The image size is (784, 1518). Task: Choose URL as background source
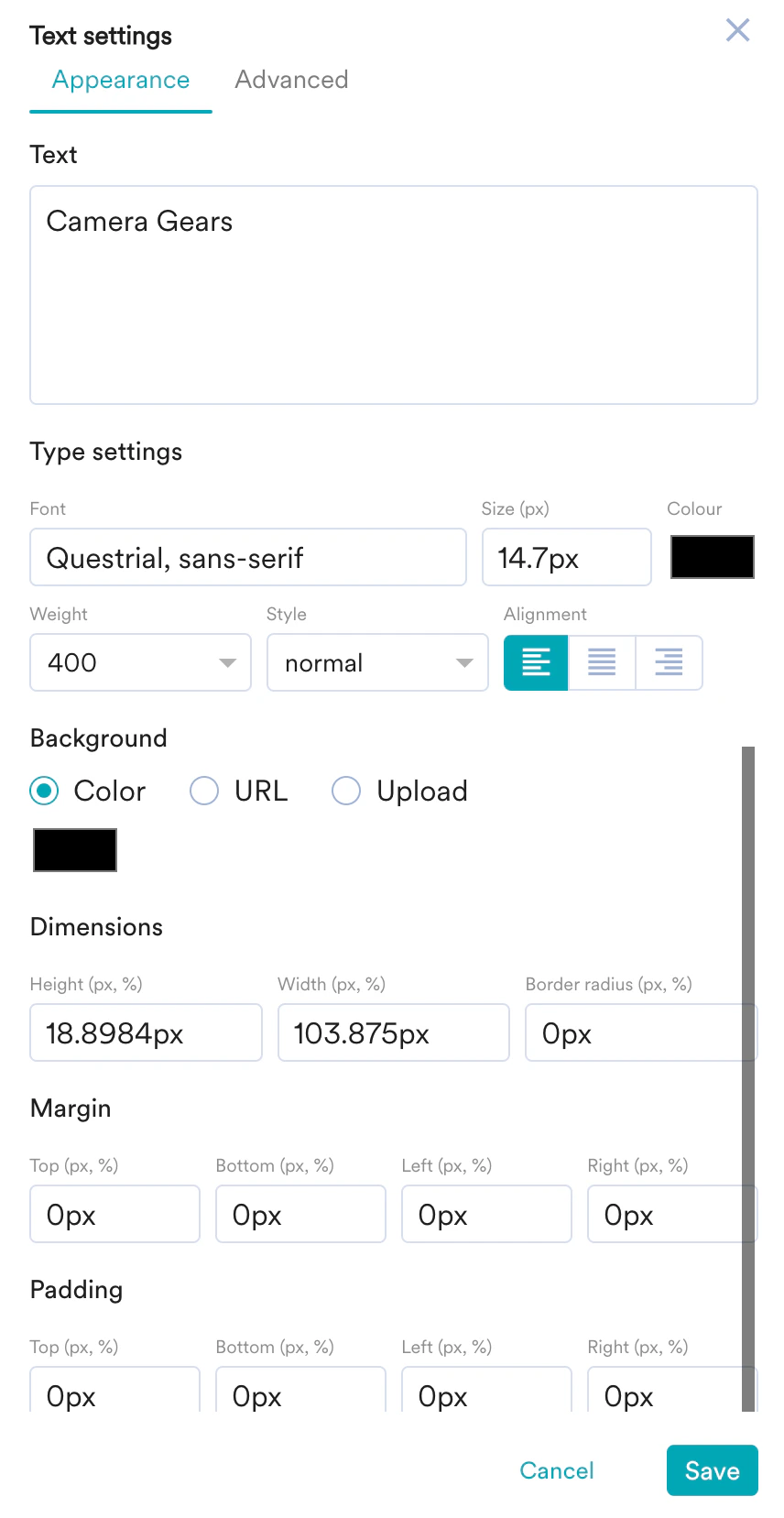203,790
